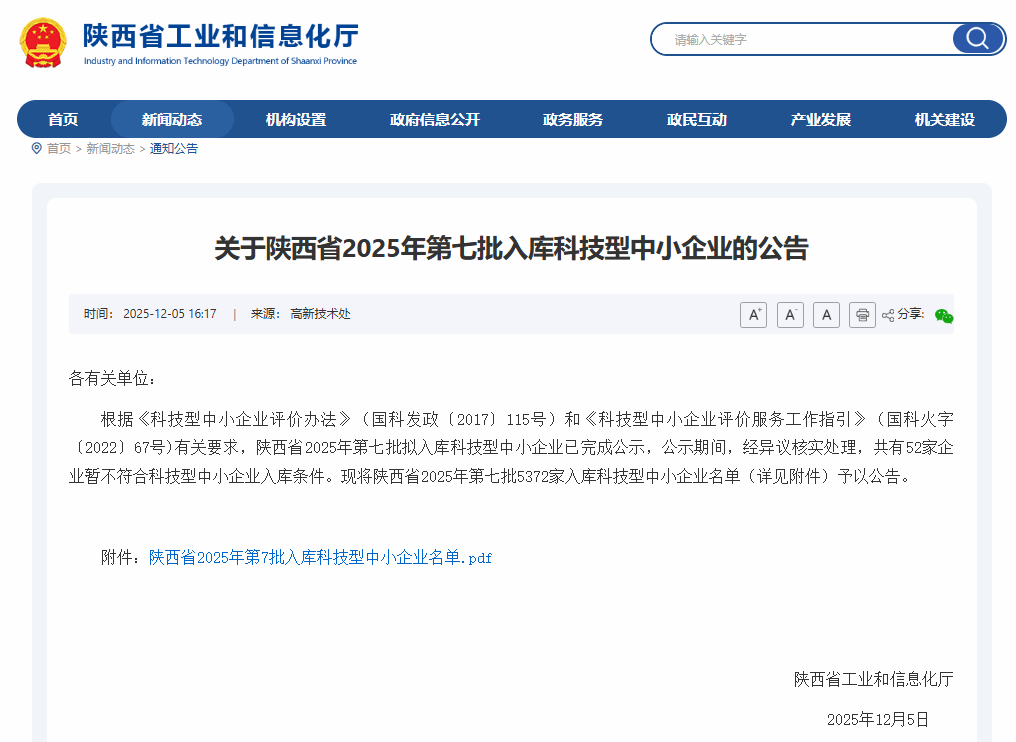Image resolution: width=1016 pixels, height=742 pixels.
Task: Print the article with the printer icon
Action: click(862, 315)
